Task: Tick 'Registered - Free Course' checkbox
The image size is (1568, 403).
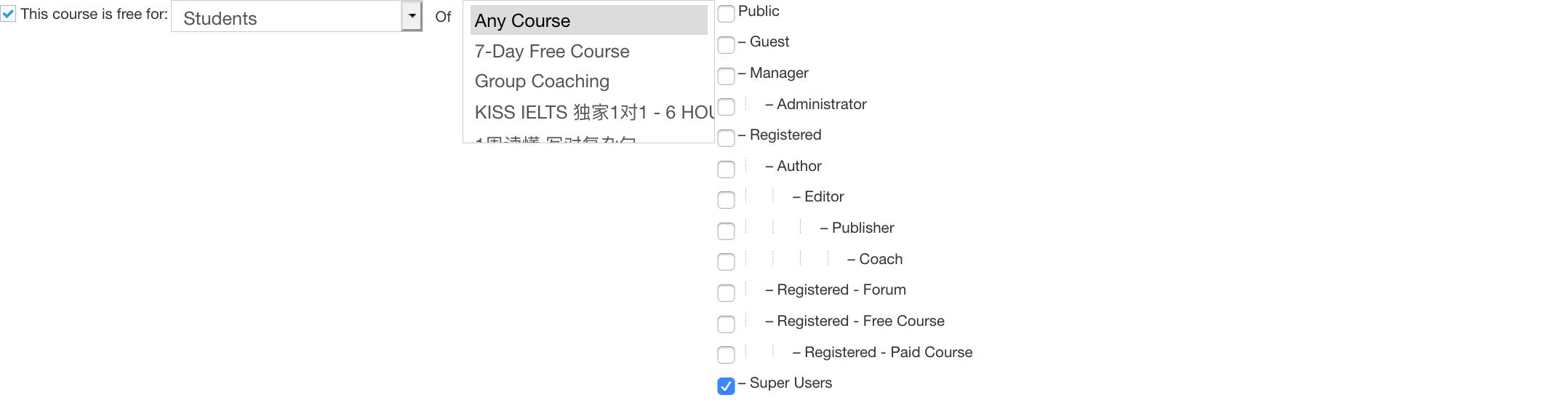Action: click(726, 324)
